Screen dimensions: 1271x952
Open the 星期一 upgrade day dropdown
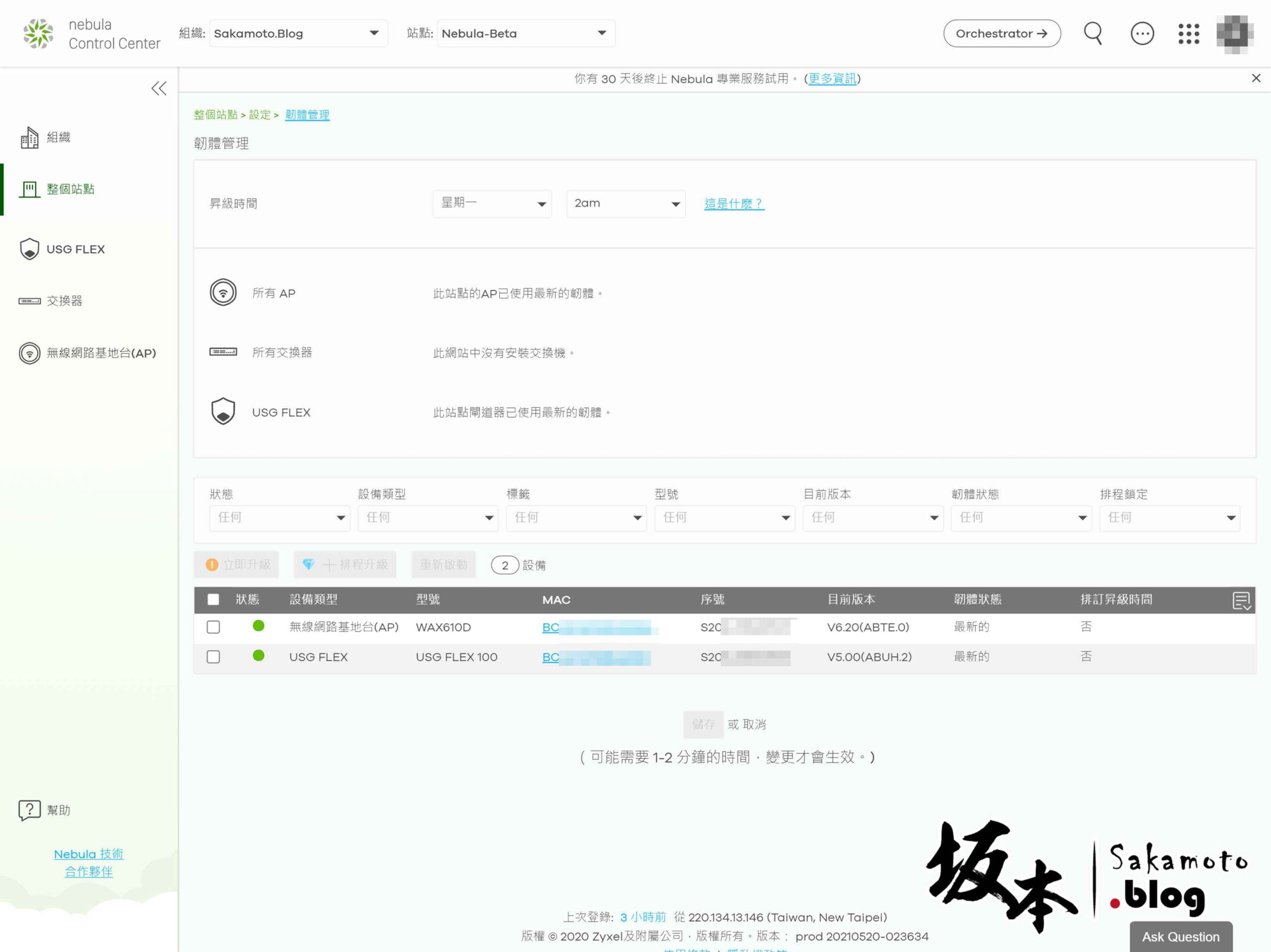tap(492, 204)
